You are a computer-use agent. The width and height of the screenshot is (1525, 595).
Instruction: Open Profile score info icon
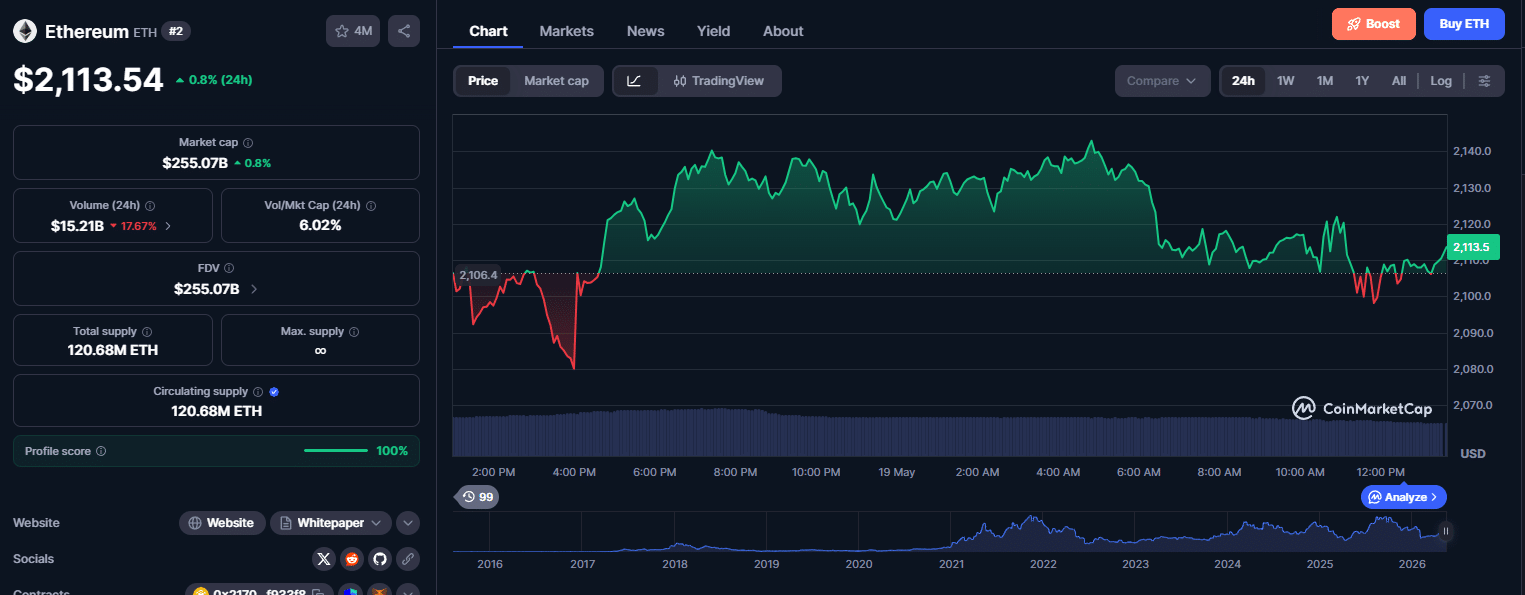[101, 451]
